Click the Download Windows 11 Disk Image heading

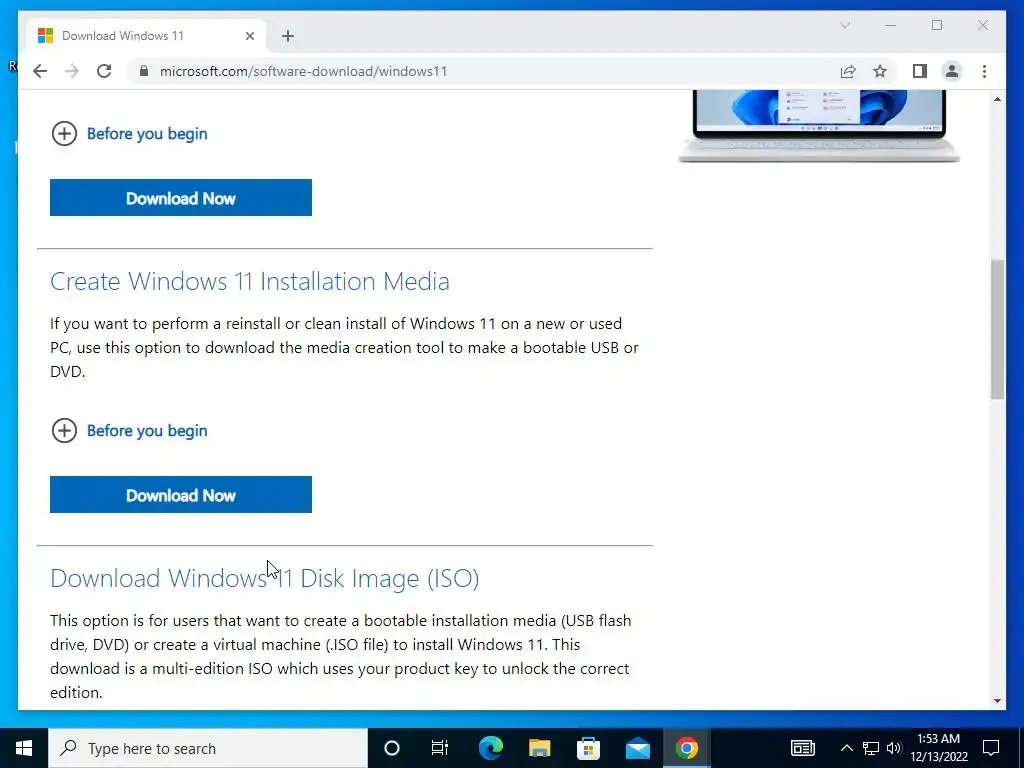click(x=264, y=579)
